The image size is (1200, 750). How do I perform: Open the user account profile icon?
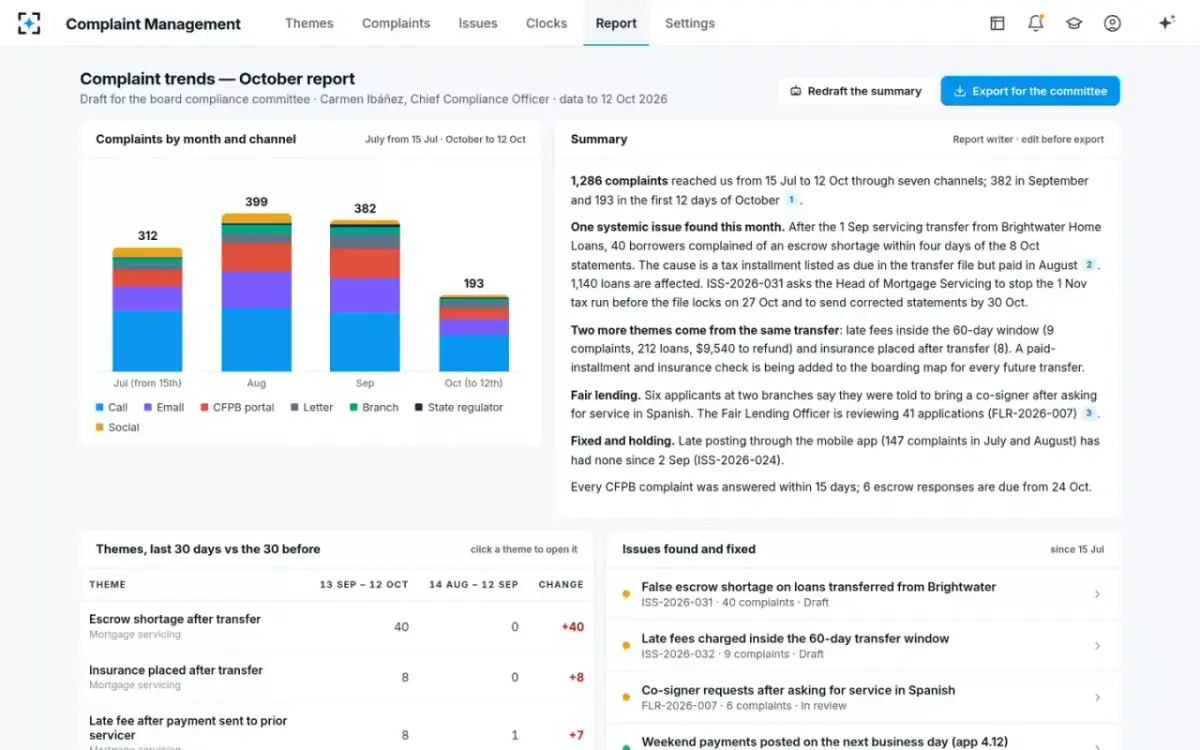pos(1112,23)
